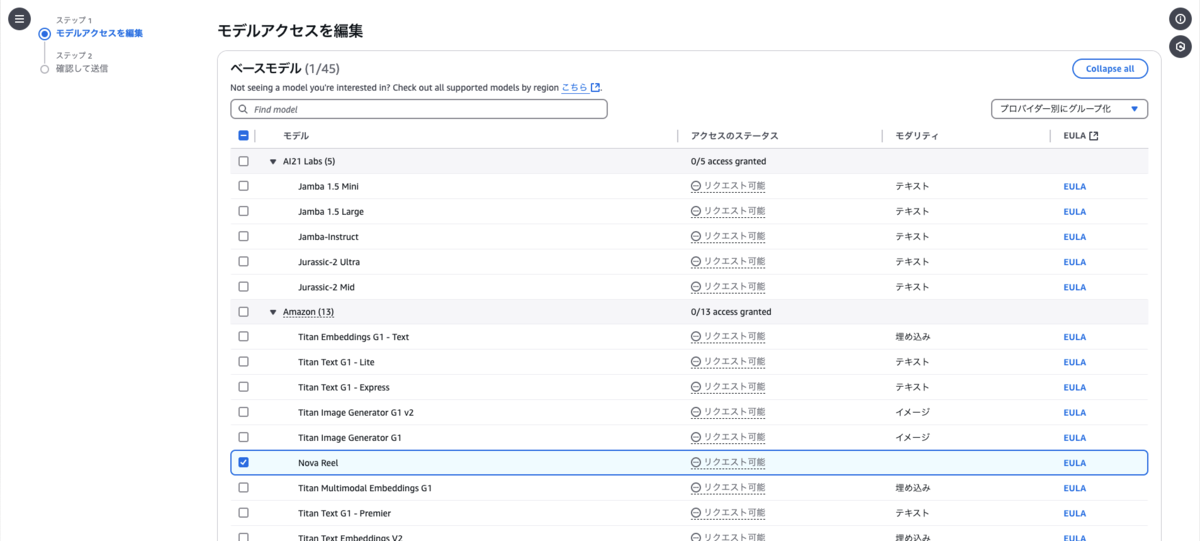
Task: Open EULA link for Titan Multimodal Embeddings G1
Action: pyautogui.click(x=1074, y=488)
